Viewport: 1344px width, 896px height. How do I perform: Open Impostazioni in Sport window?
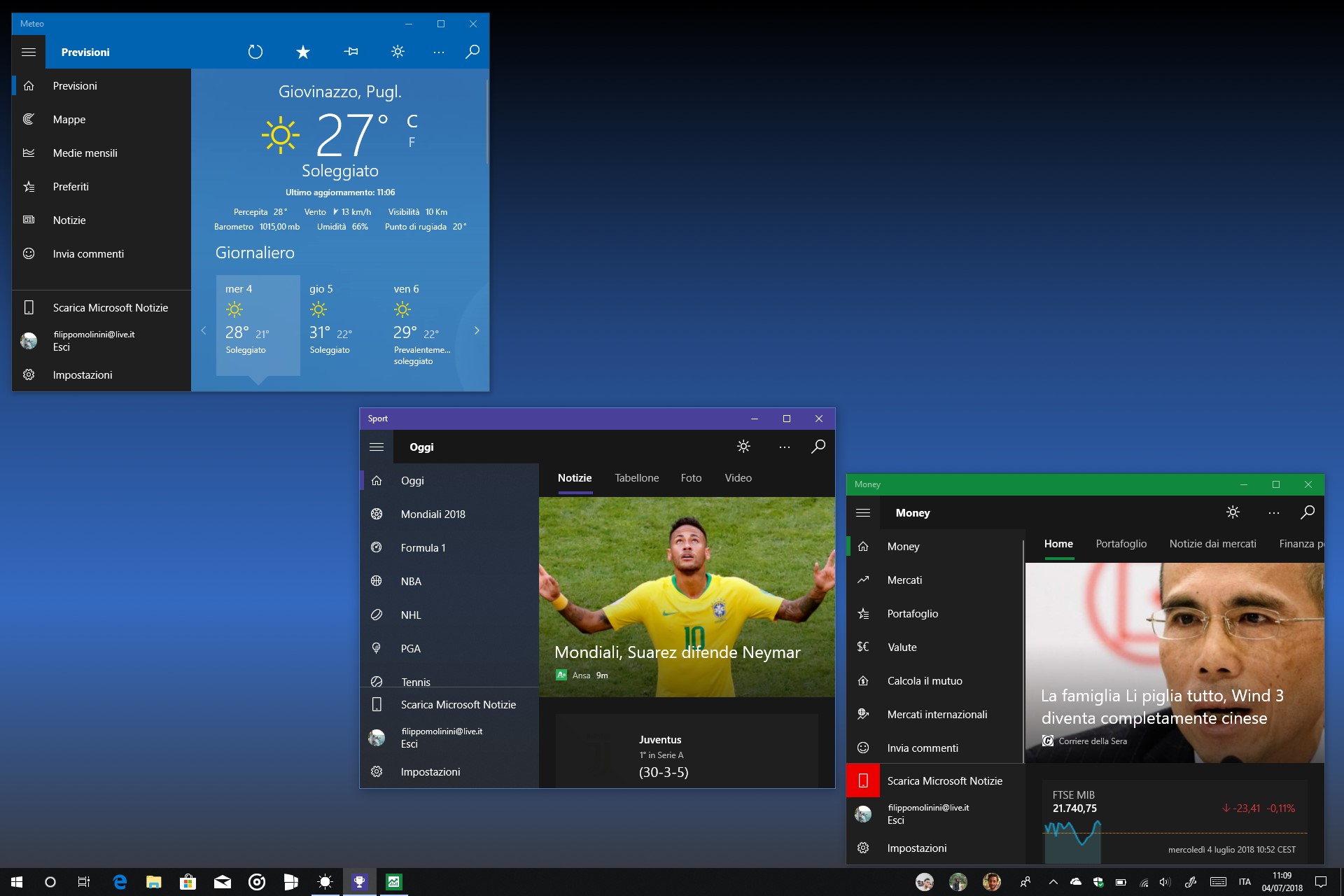pyautogui.click(x=449, y=772)
